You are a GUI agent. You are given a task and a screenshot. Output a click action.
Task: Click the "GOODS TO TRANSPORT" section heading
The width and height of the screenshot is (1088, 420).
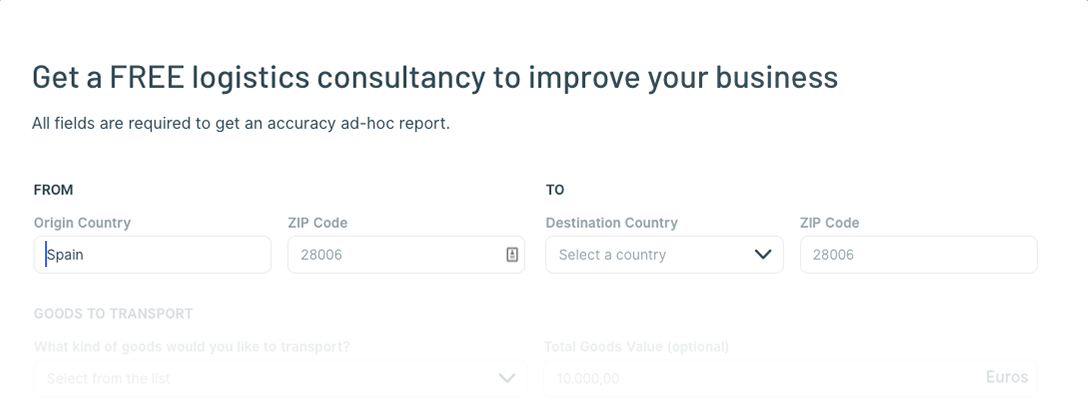point(113,314)
